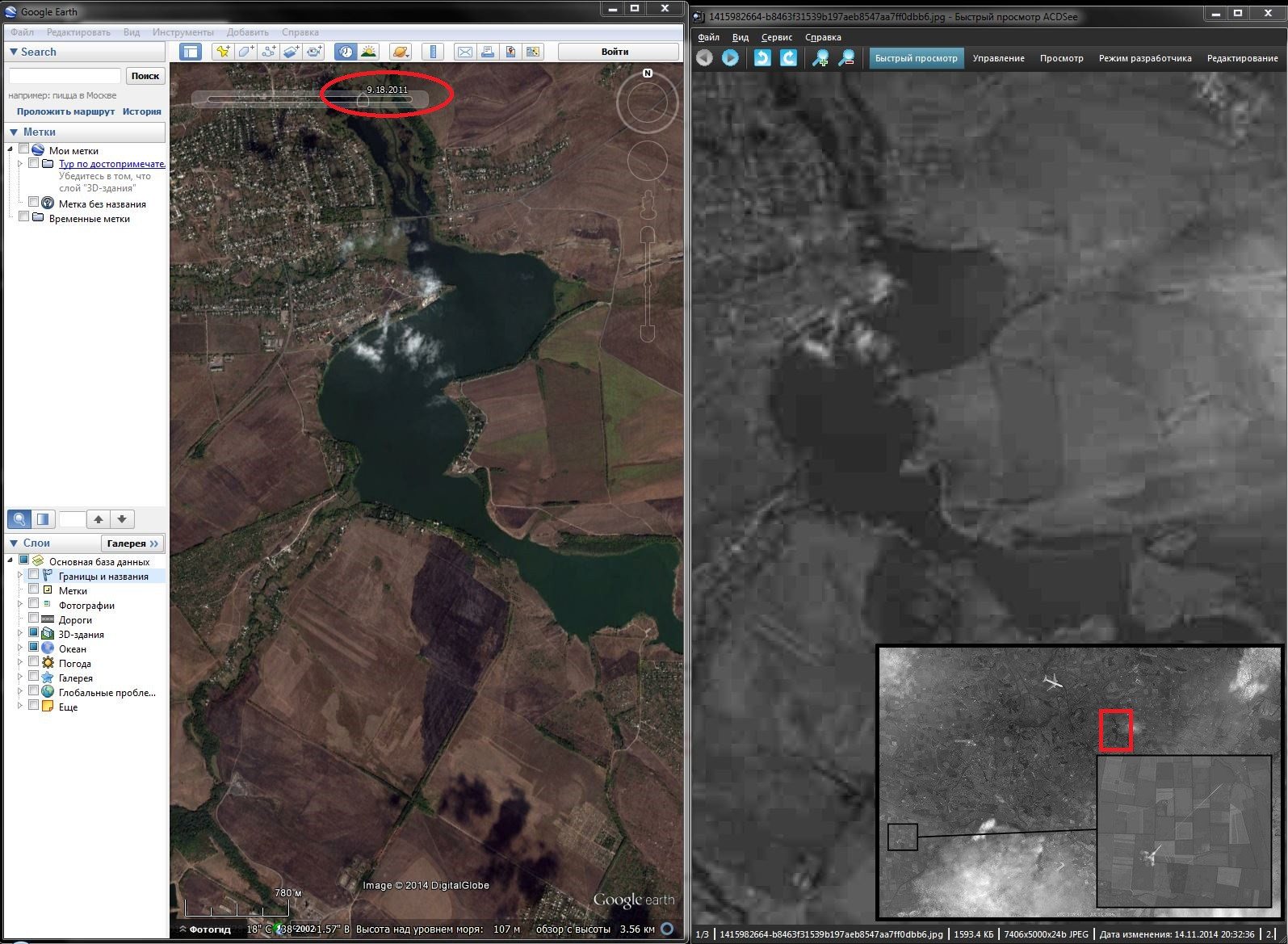Click the Войти sign-in button

618,52
